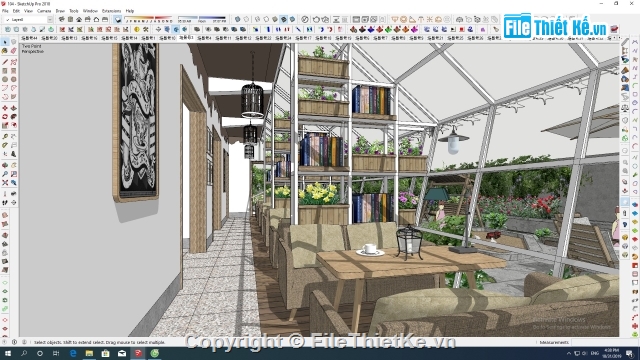
Task: Switch to Iso standard view
Action: coord(62,19)
